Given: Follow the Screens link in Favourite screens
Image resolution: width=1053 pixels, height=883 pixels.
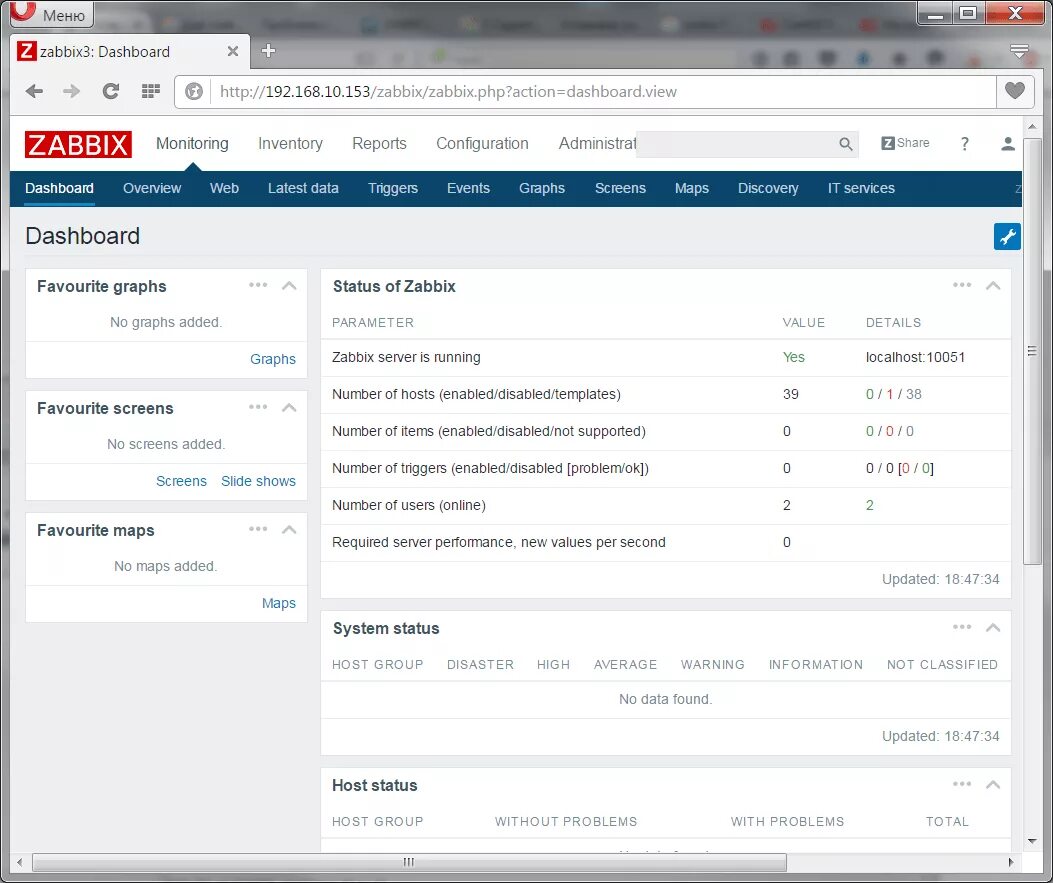Looking at the screenshot, I should 181,481.
